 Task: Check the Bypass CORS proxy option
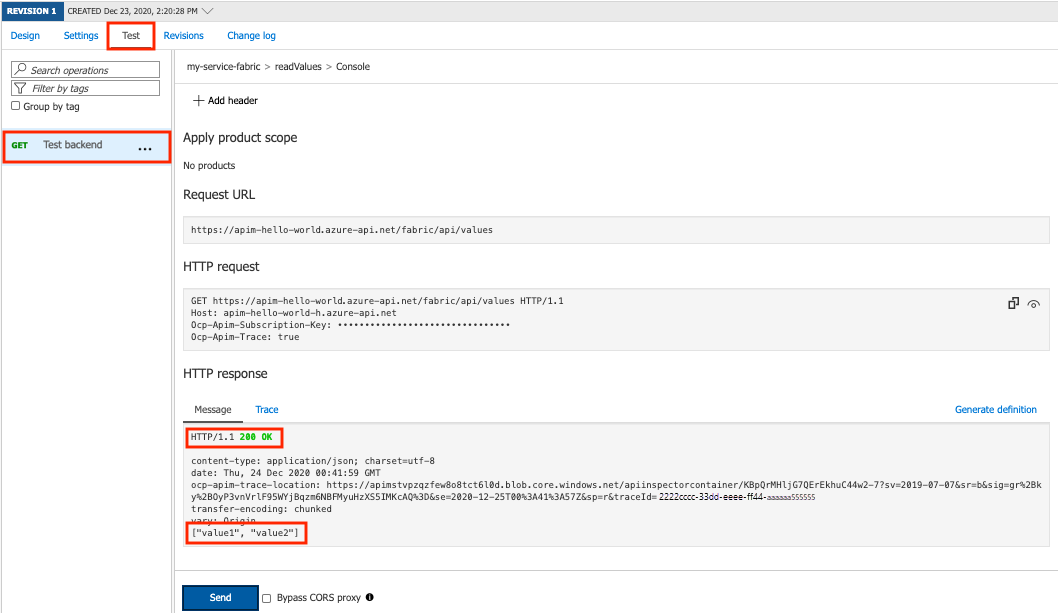point(265,597)
